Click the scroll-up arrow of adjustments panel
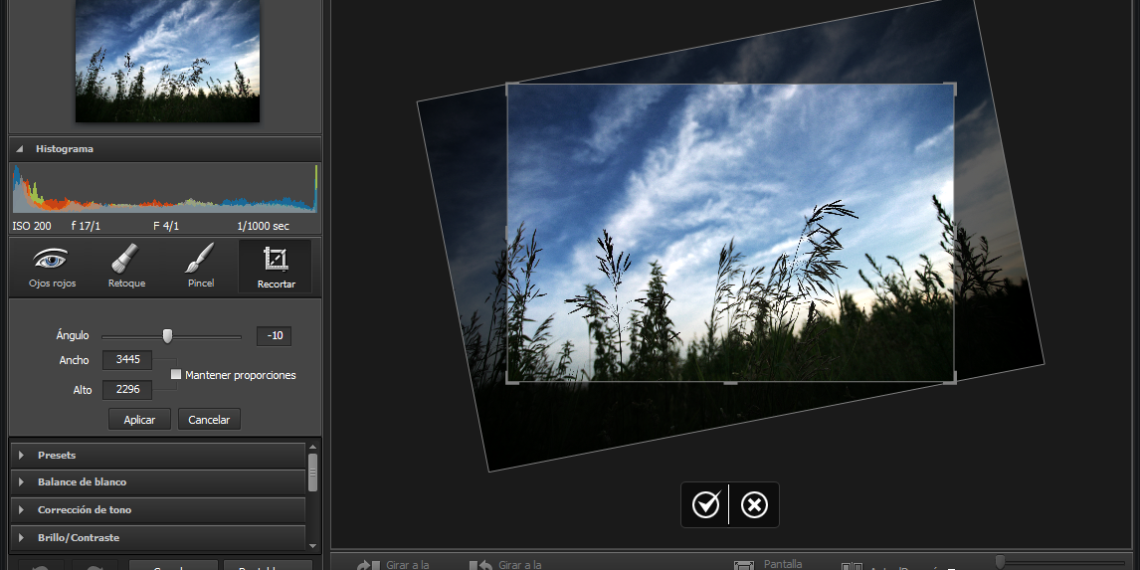Image resolution: width=1140 pixels, height=570 pixels. pos(313,447)
